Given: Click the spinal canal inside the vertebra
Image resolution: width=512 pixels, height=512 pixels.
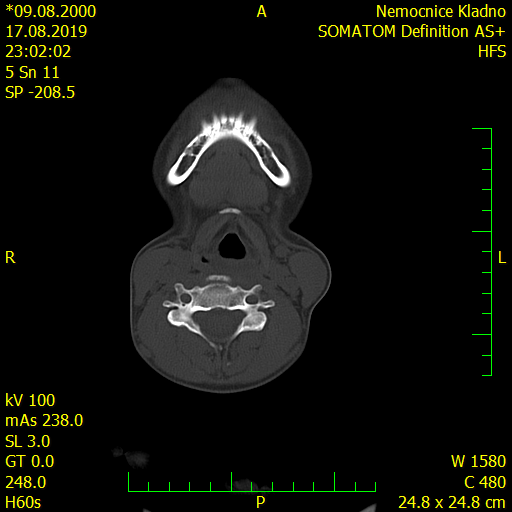Looking at the screenshot, I should 217,323.
